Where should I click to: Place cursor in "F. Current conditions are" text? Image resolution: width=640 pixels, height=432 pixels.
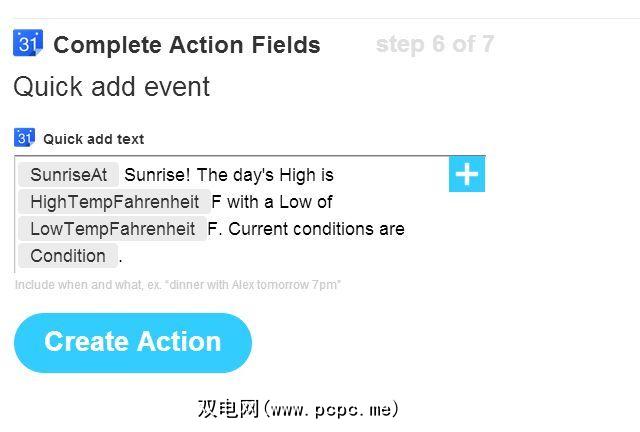click(306, 229)
